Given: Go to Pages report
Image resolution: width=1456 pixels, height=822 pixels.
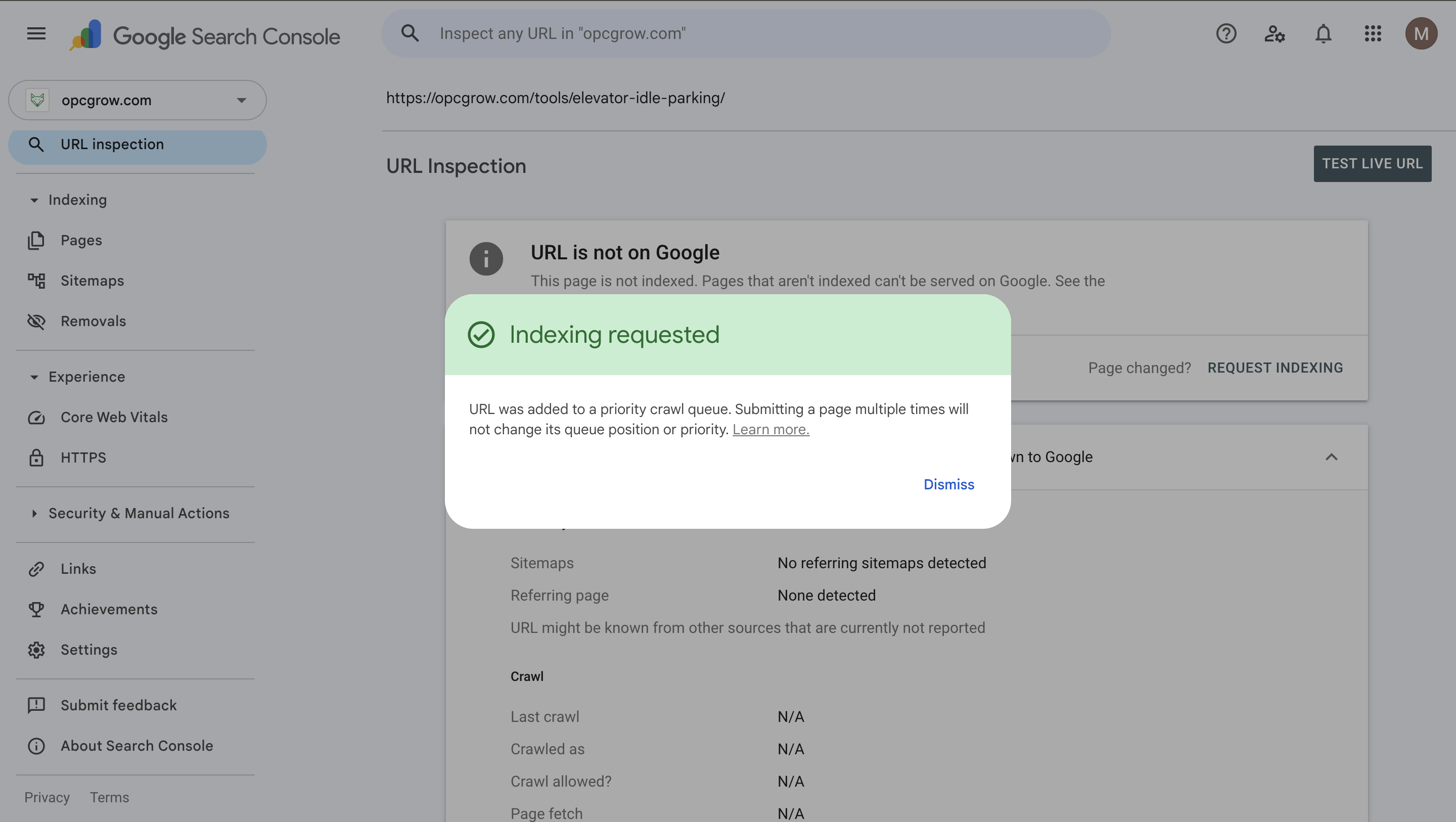Looking at the screenshot, I should point(81,240).
